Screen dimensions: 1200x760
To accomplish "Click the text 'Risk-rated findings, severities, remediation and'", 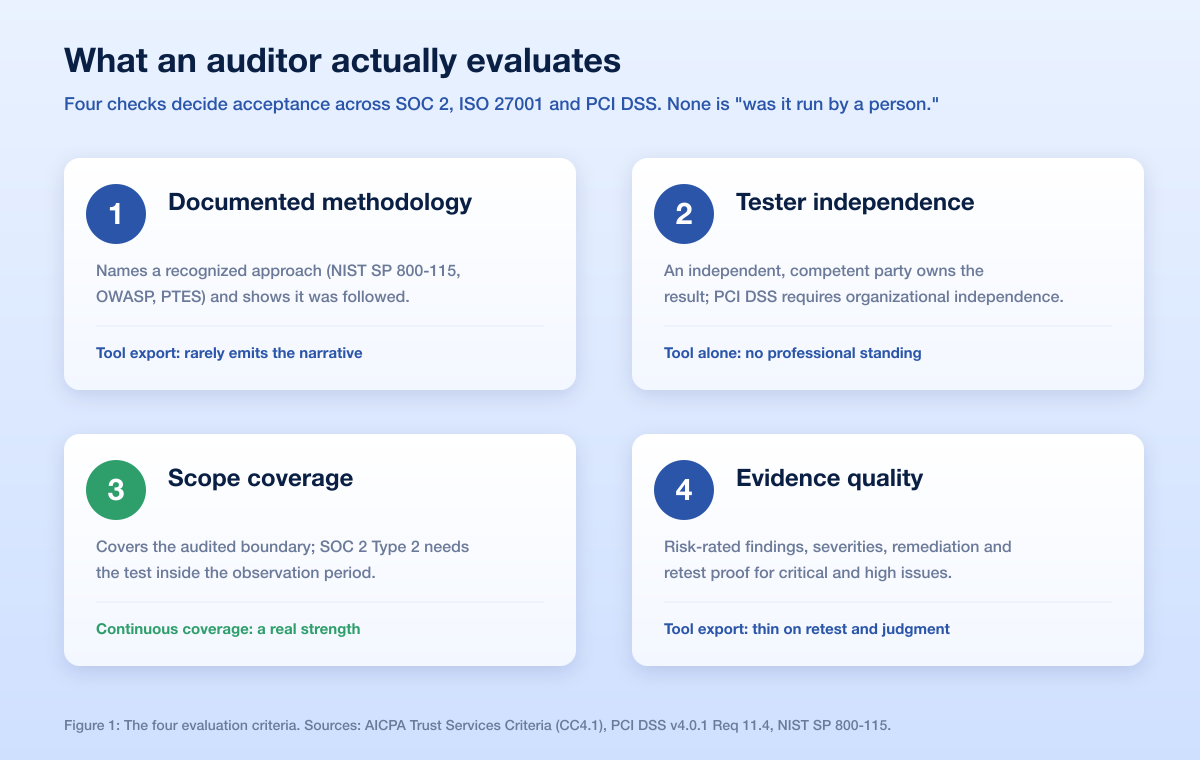I will click(838, 547).
